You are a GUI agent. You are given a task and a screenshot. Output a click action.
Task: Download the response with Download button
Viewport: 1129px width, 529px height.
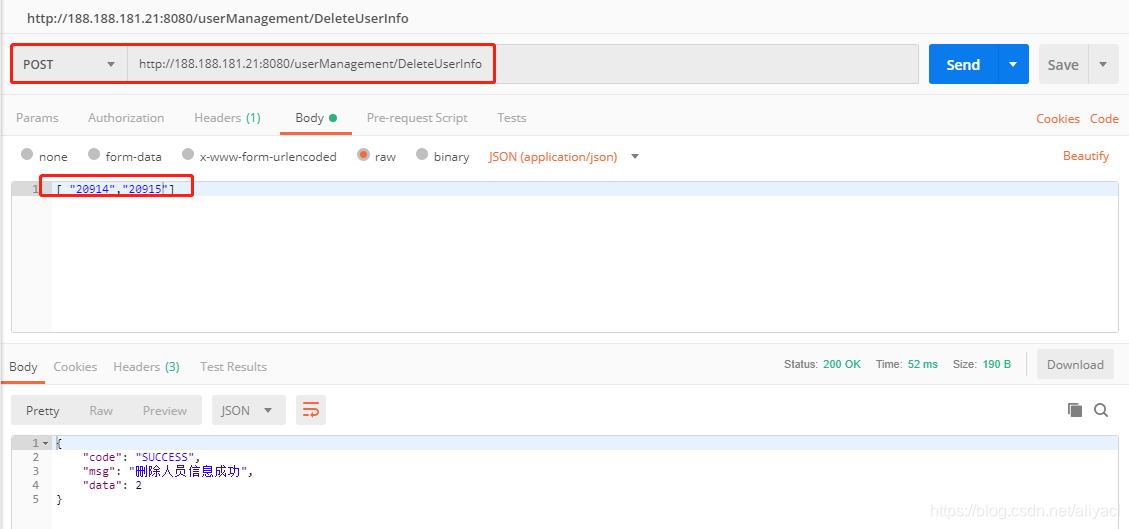1075,364
